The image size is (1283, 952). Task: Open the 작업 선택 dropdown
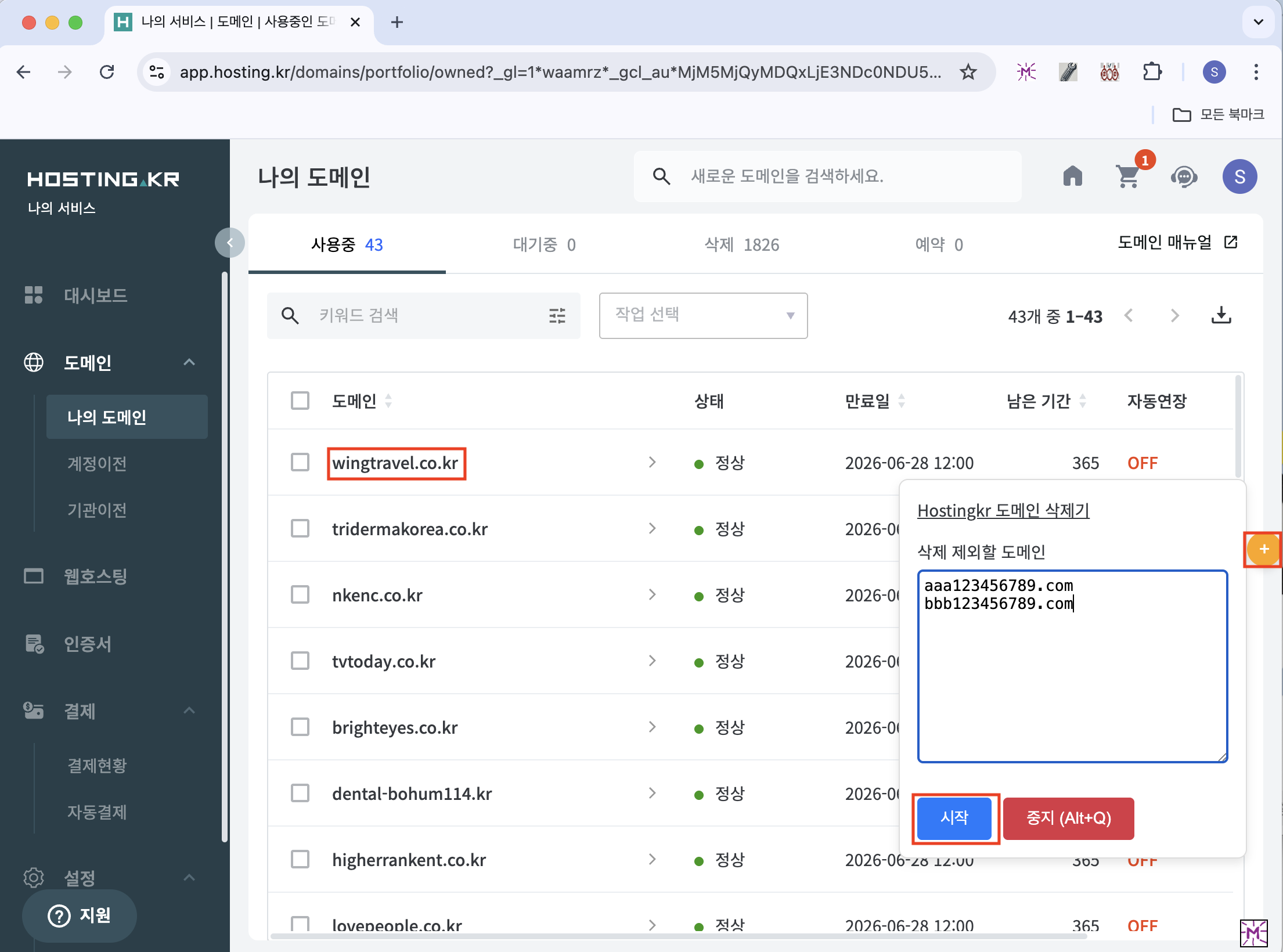703,315
